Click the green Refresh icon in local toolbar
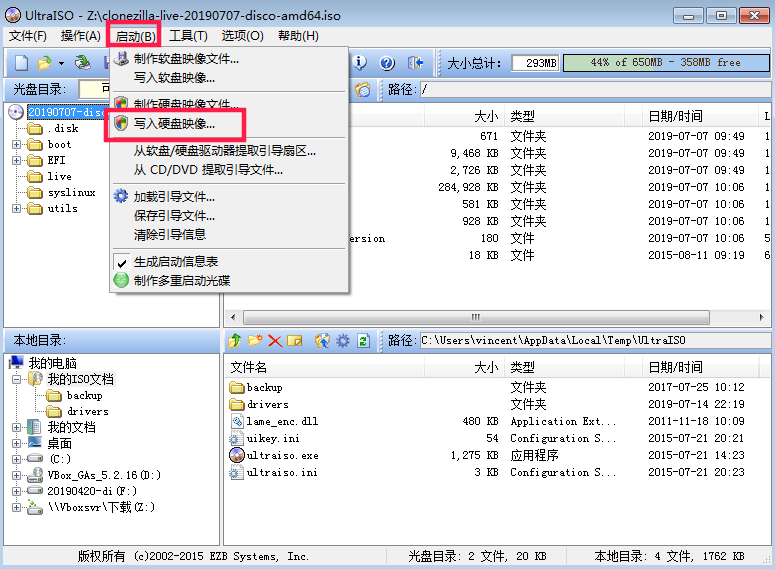The width and height of the screenshot is (775, 569). tap(363, 341)
